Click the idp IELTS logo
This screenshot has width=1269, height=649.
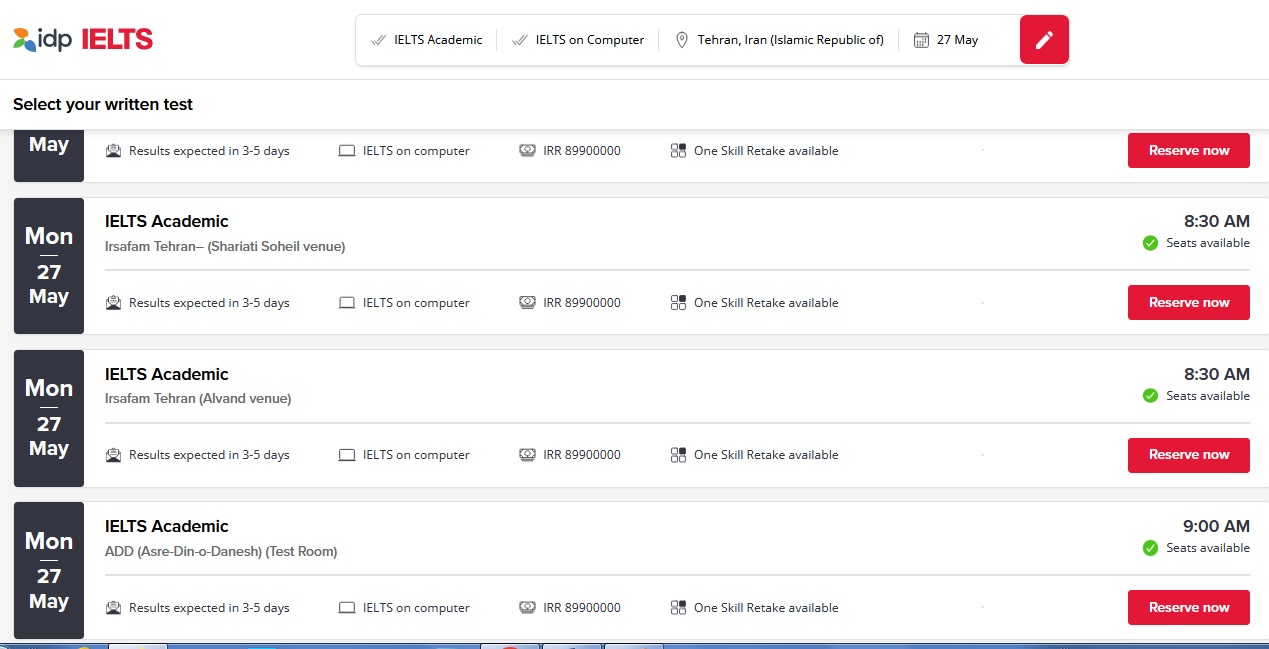click(x=83, y=39)
